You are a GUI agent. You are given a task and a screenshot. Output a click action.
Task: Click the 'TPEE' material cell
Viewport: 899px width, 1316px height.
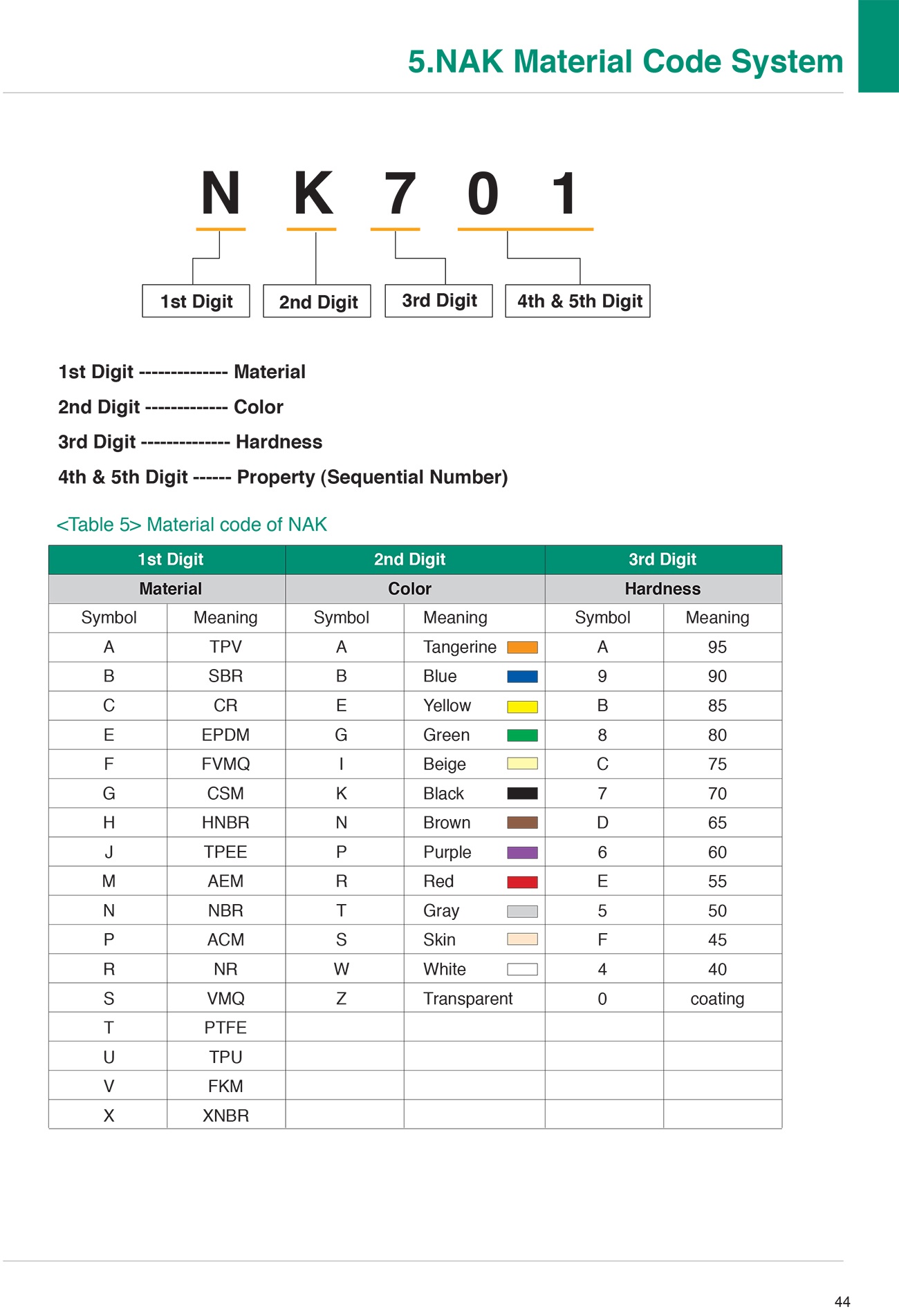coord(226,852)
